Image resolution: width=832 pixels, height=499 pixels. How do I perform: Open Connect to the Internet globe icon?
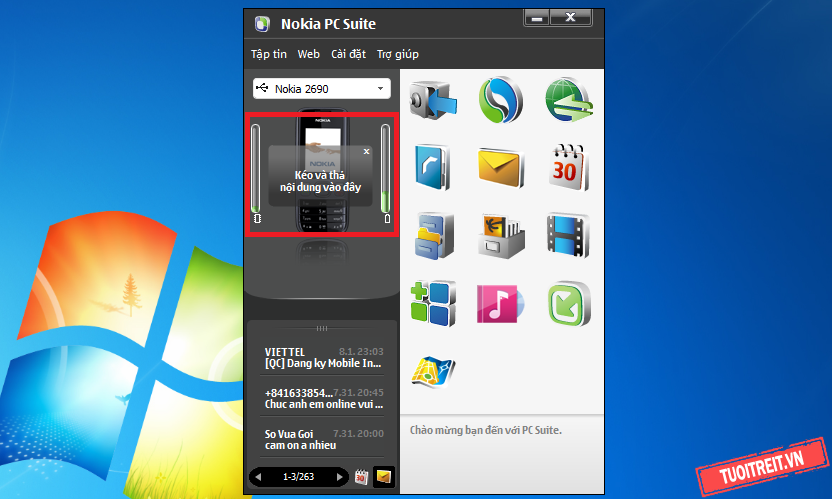click(x=567, y=100)
